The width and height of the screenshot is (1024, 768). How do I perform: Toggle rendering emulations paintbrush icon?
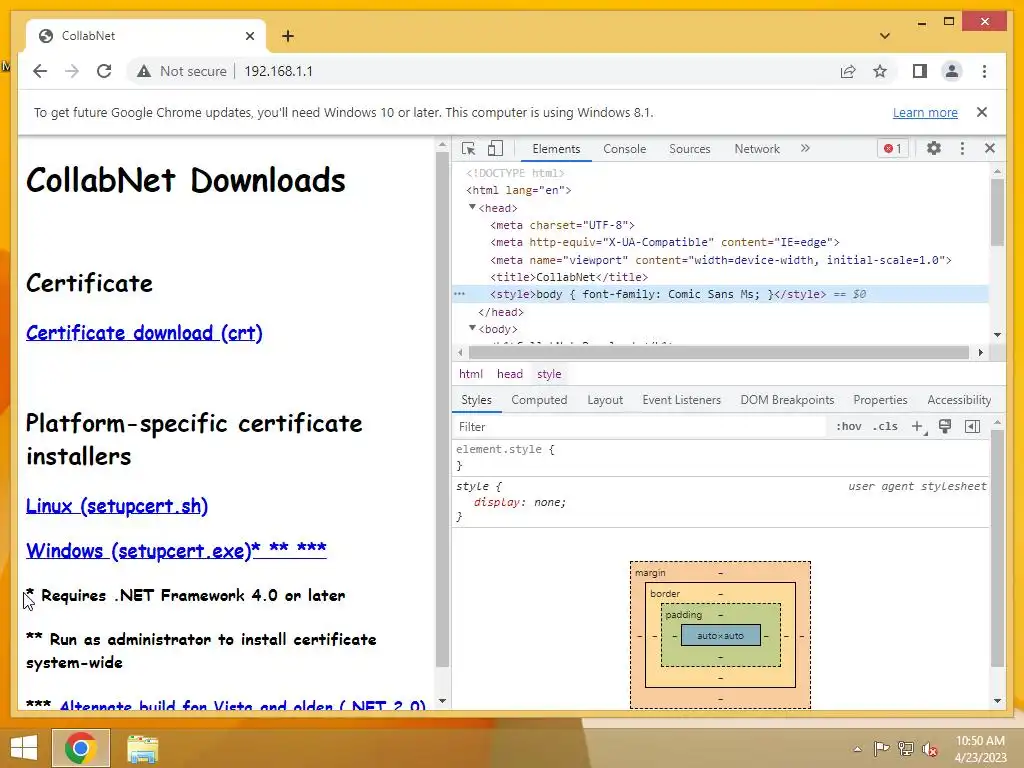point(944,426)
